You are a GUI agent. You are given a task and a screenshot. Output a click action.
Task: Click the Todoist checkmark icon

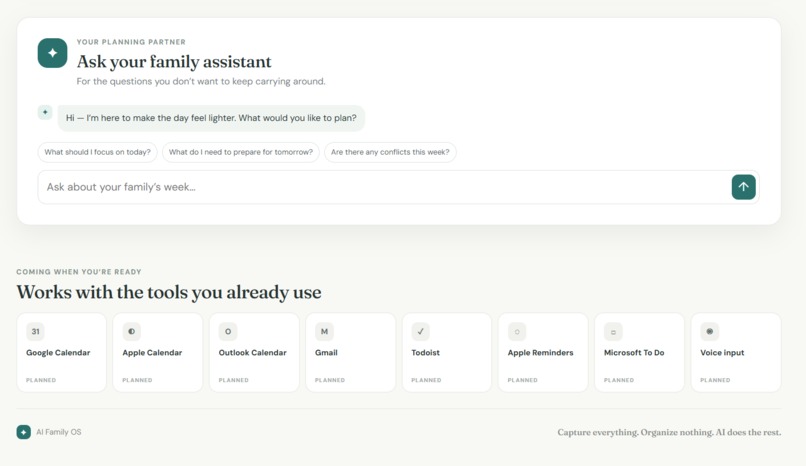point(420,331)
